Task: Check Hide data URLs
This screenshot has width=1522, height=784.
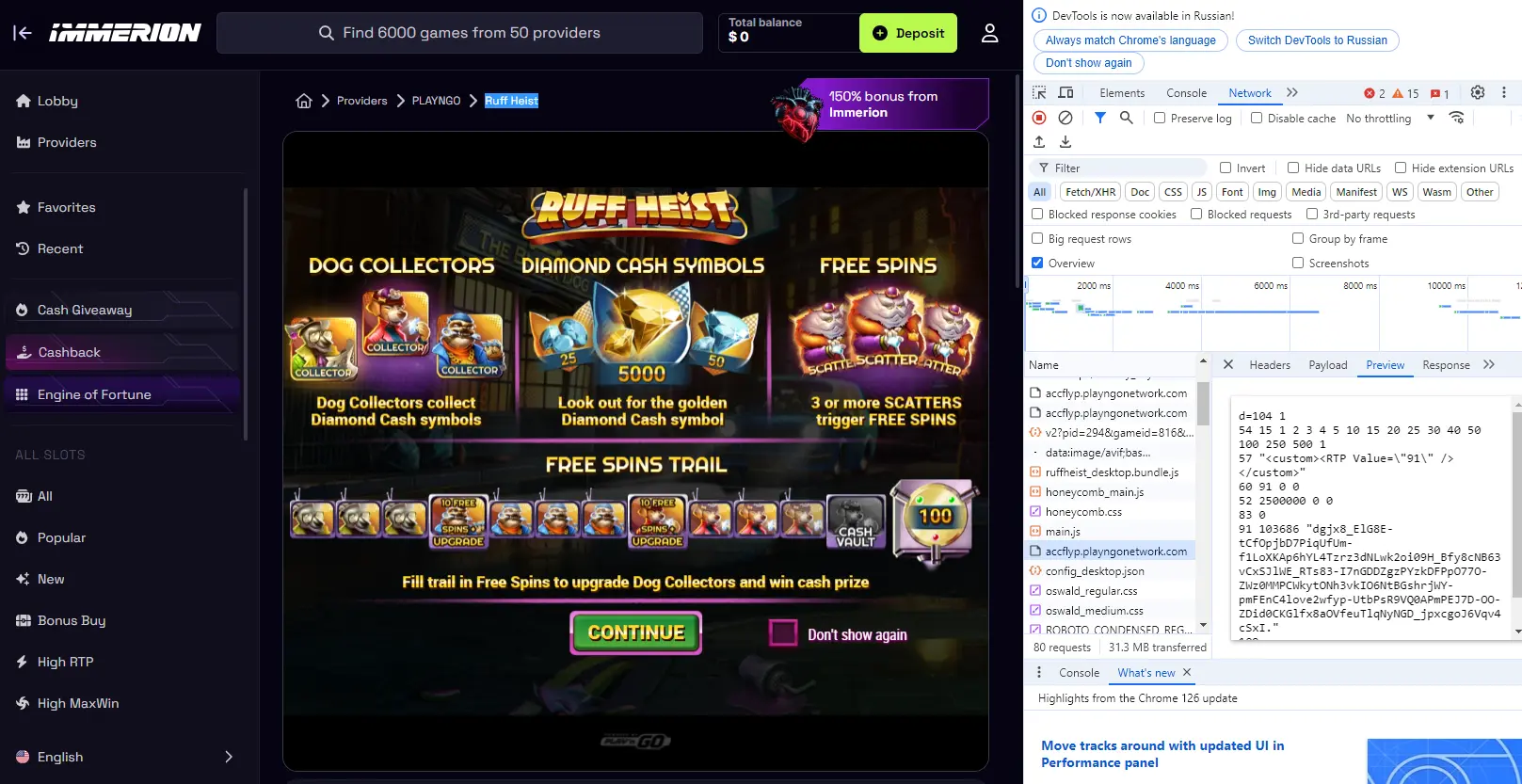Action: pos(1293,168)
